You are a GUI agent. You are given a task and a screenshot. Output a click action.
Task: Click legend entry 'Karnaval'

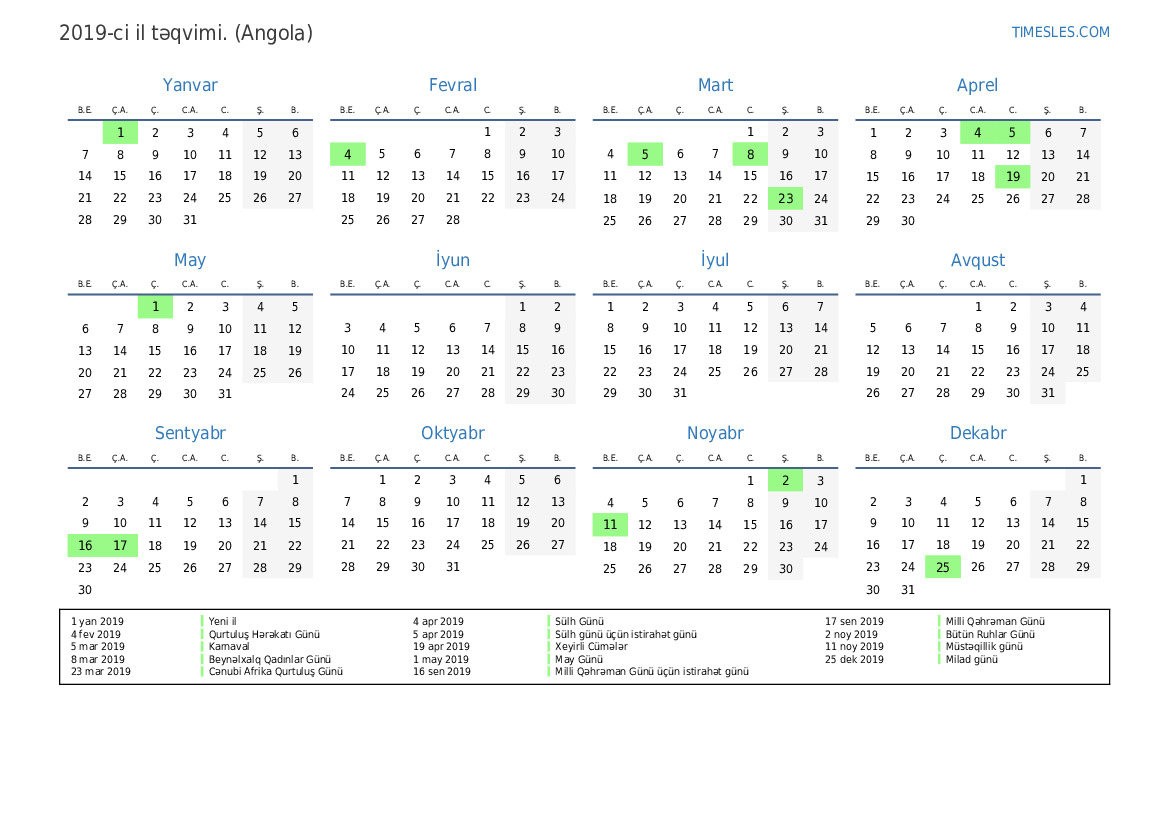coord(229,647)
